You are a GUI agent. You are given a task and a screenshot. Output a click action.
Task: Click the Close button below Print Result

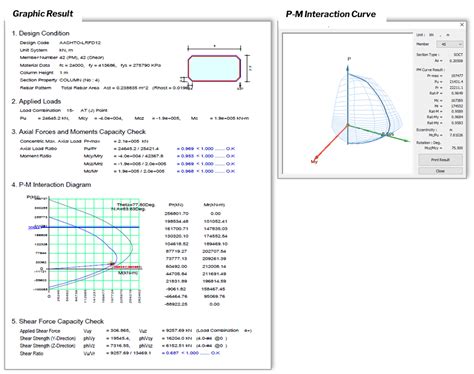click(440, 171)
